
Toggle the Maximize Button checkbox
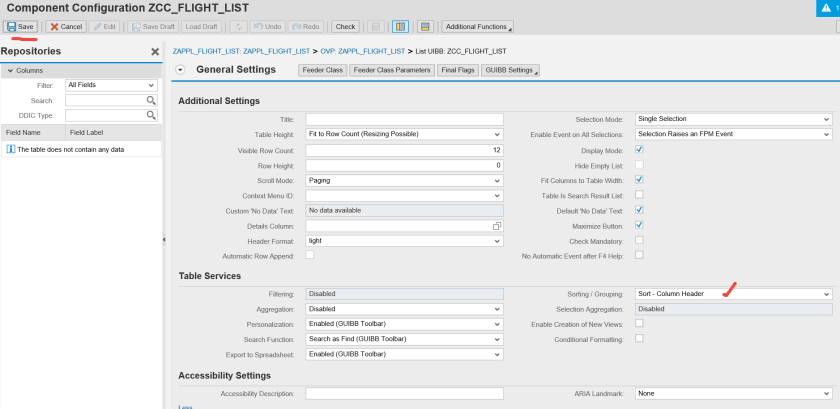pos(640,225)
